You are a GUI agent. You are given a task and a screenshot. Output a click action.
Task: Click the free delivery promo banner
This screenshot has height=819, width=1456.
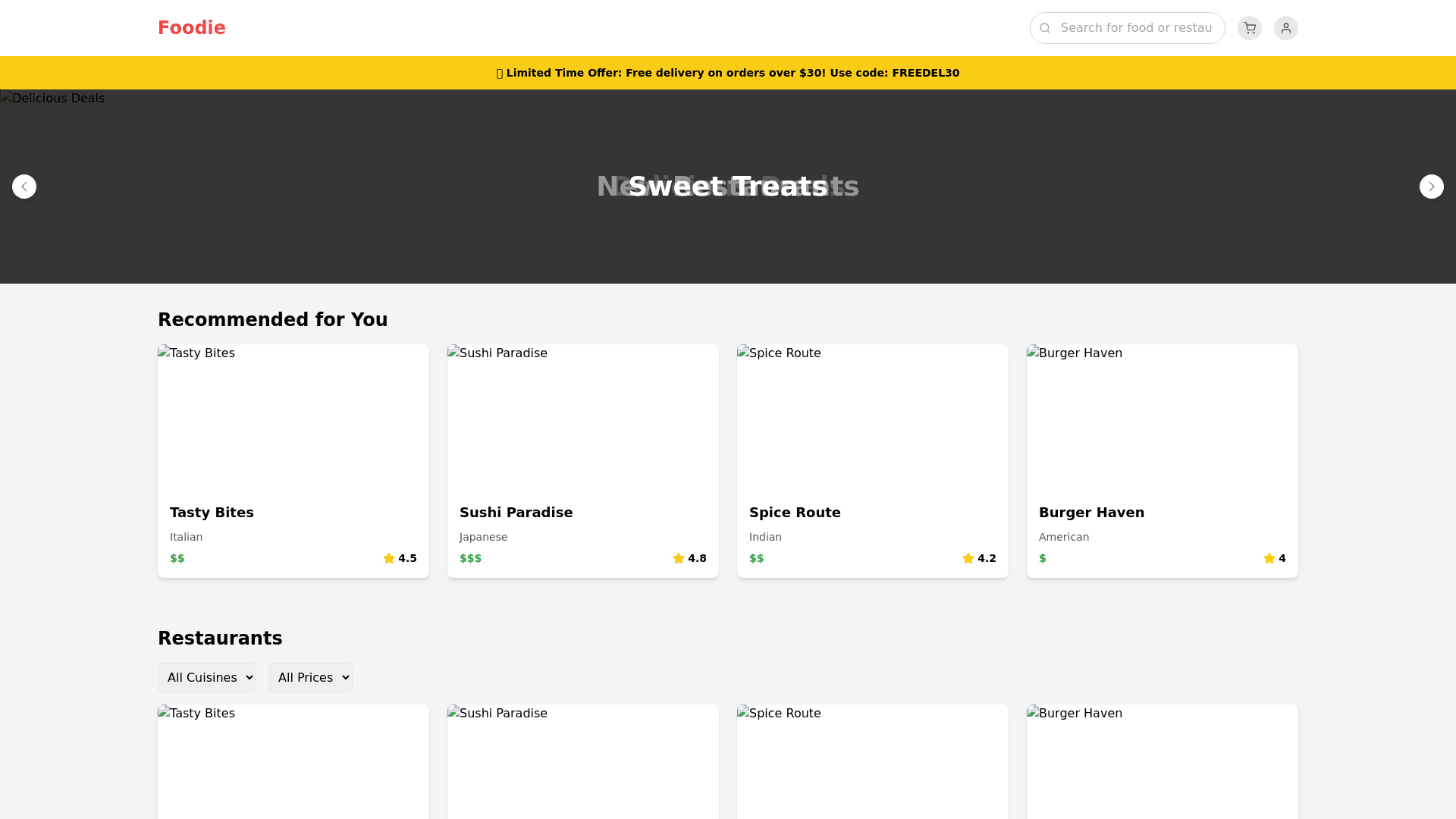[x=728, y=73]
